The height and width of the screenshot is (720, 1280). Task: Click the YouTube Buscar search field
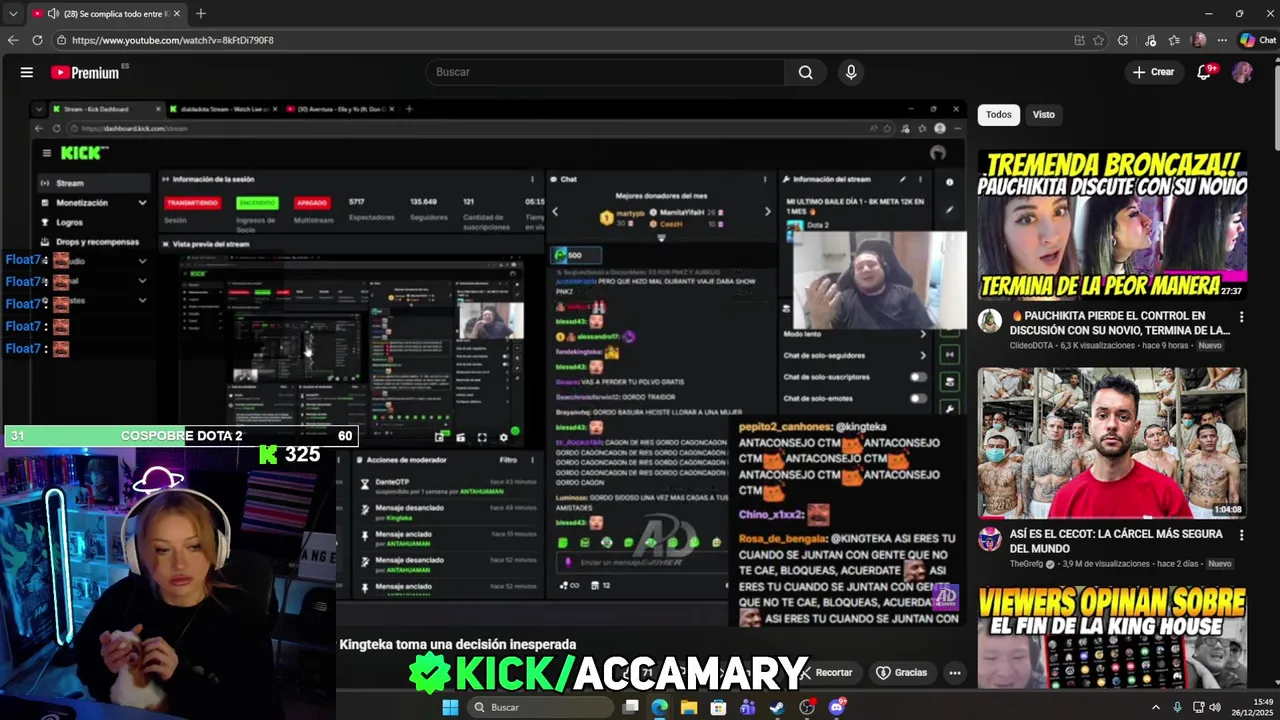click(x=606, y=72)
